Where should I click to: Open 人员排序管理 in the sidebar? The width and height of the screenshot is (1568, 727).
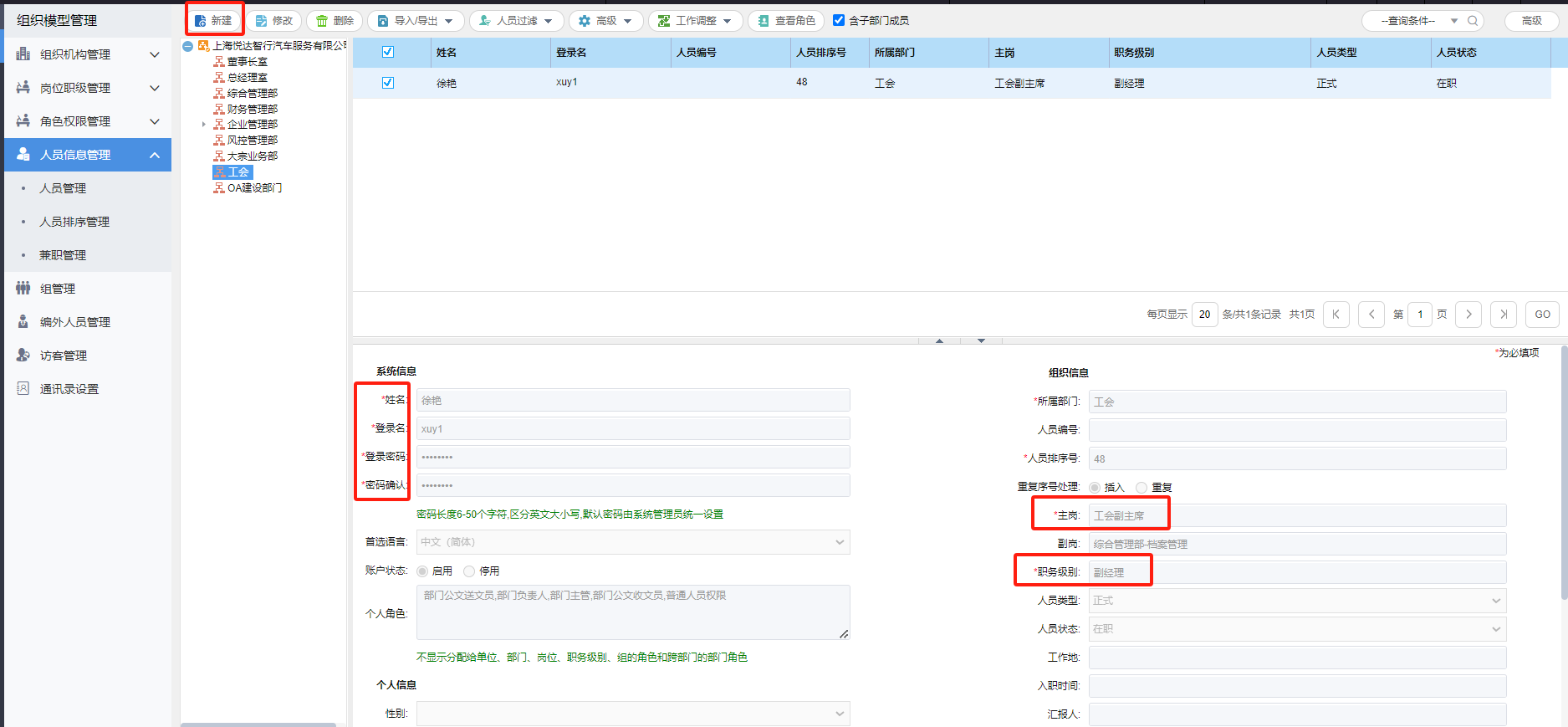(74, 222)
